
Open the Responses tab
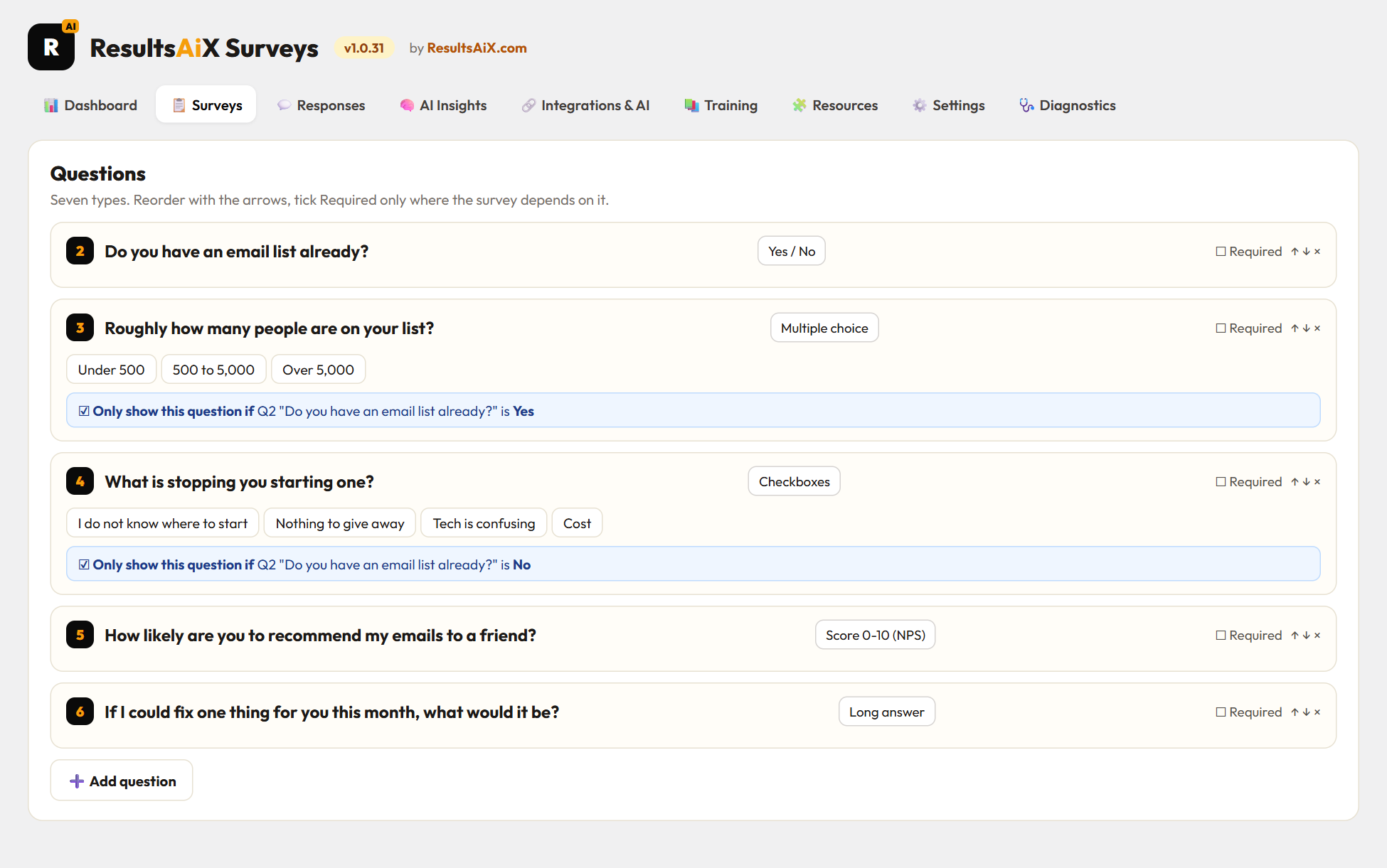pos(321,105)
